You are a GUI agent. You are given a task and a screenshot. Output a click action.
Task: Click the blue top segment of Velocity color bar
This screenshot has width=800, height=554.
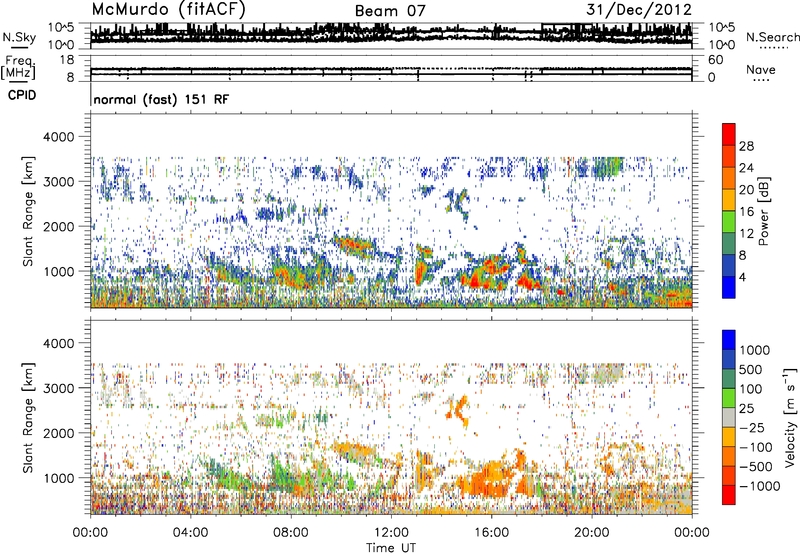click(x=729, y=340)
